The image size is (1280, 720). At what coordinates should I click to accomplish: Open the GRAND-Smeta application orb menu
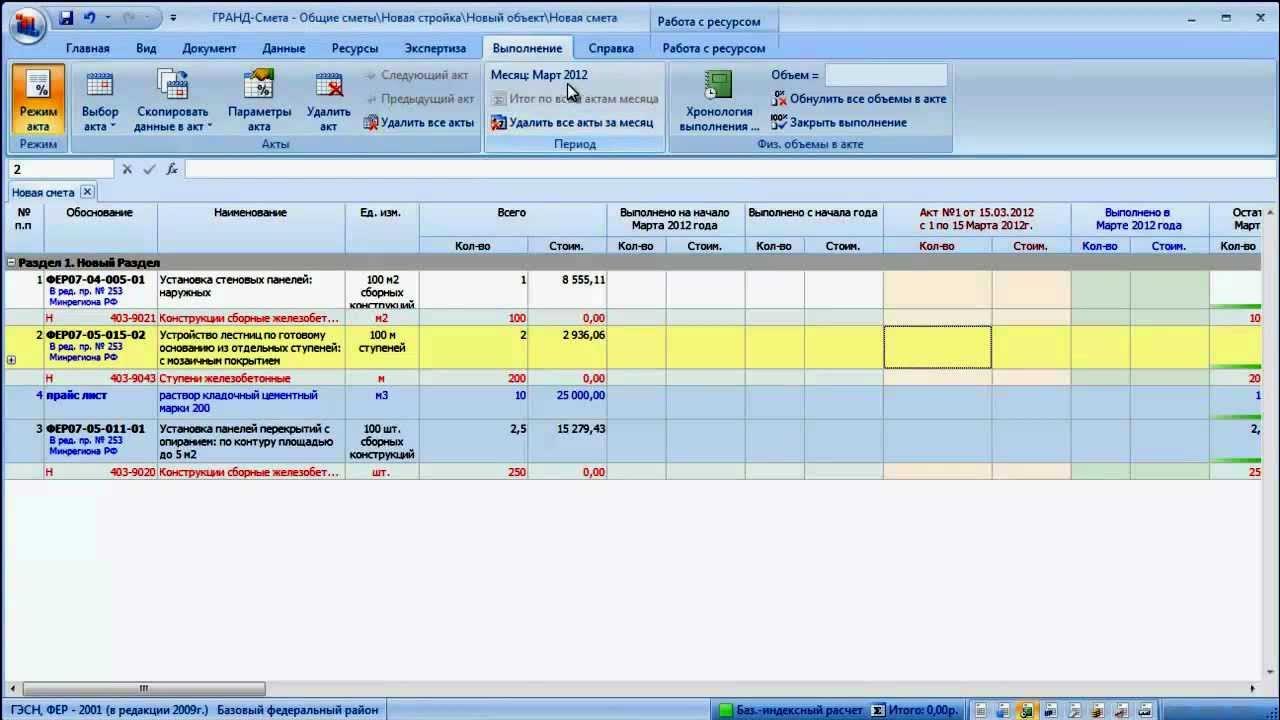pyautogui.click(x=27, y=25)
